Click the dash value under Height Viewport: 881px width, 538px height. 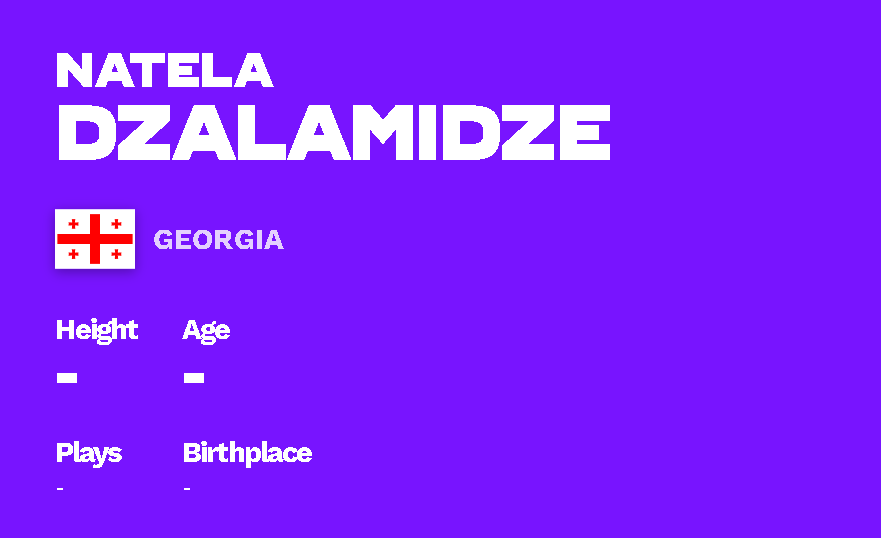click(67, 378)
